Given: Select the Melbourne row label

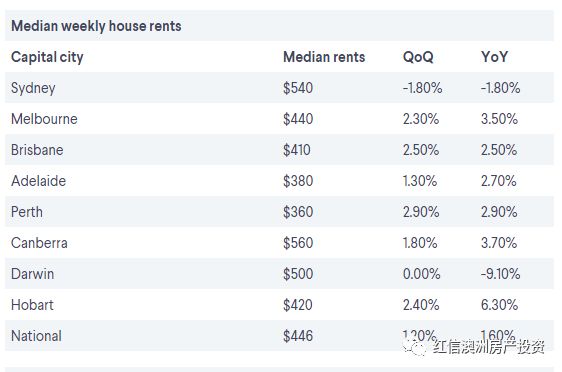Looking at the screenshot, I should click(x=44, y=119).
